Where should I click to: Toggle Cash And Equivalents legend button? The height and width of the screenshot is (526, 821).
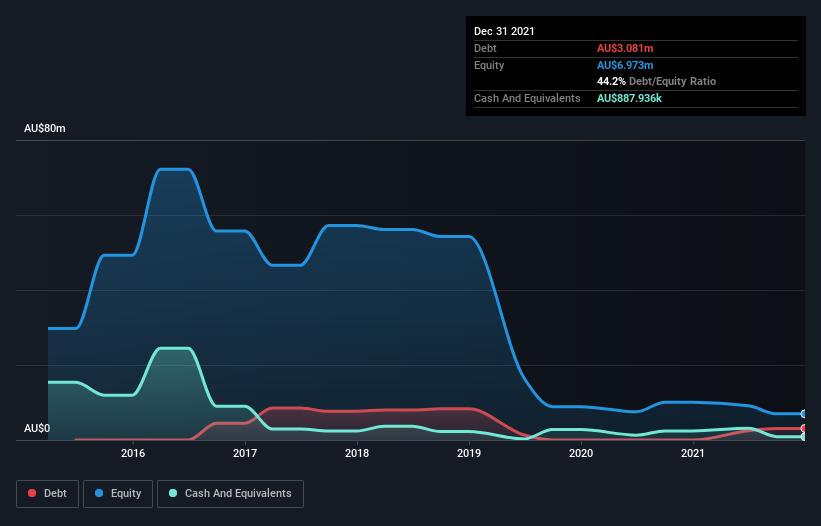(230, 494)
